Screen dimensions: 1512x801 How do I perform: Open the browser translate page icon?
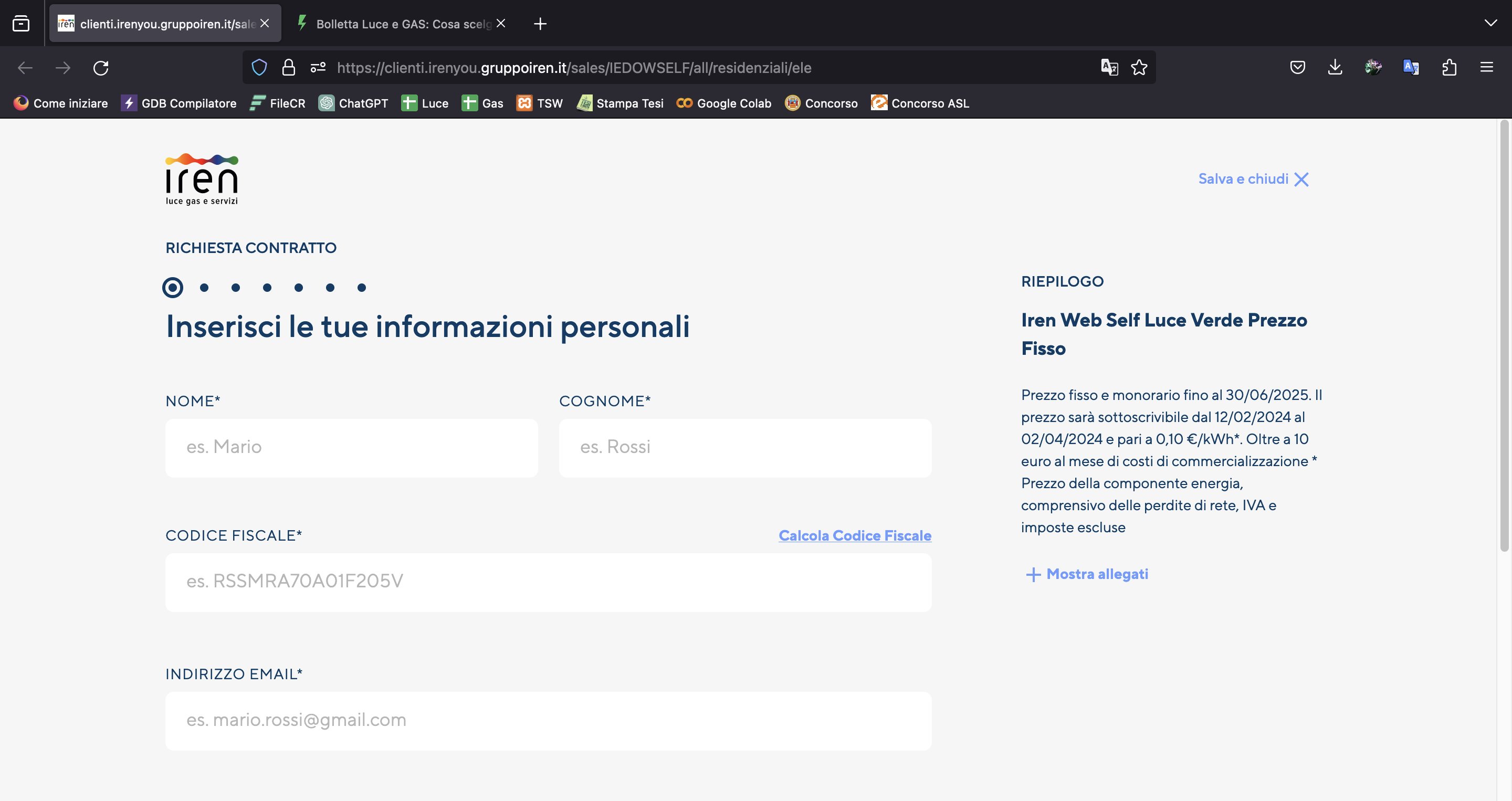(1109, 68)
